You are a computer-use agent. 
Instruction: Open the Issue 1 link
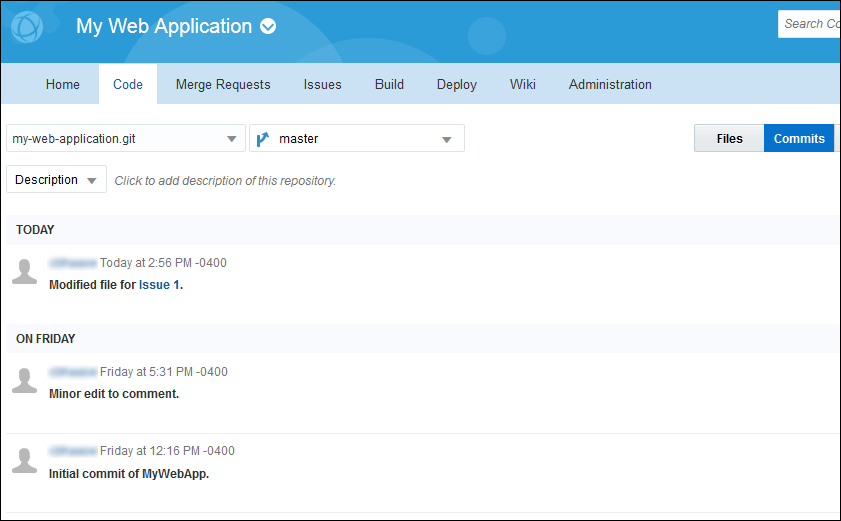pyautogui.click(x=160, y=285)
